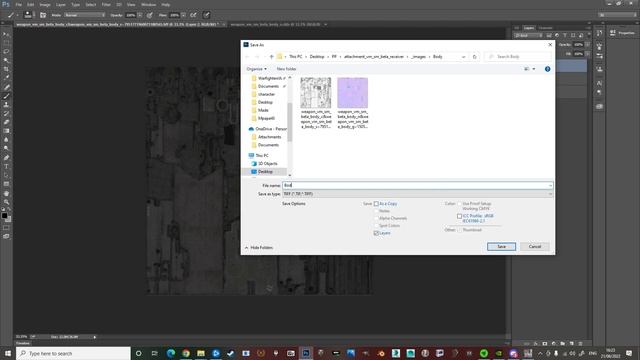
Task: Open the brush settings panel toggle
Action: click(43, 15)
